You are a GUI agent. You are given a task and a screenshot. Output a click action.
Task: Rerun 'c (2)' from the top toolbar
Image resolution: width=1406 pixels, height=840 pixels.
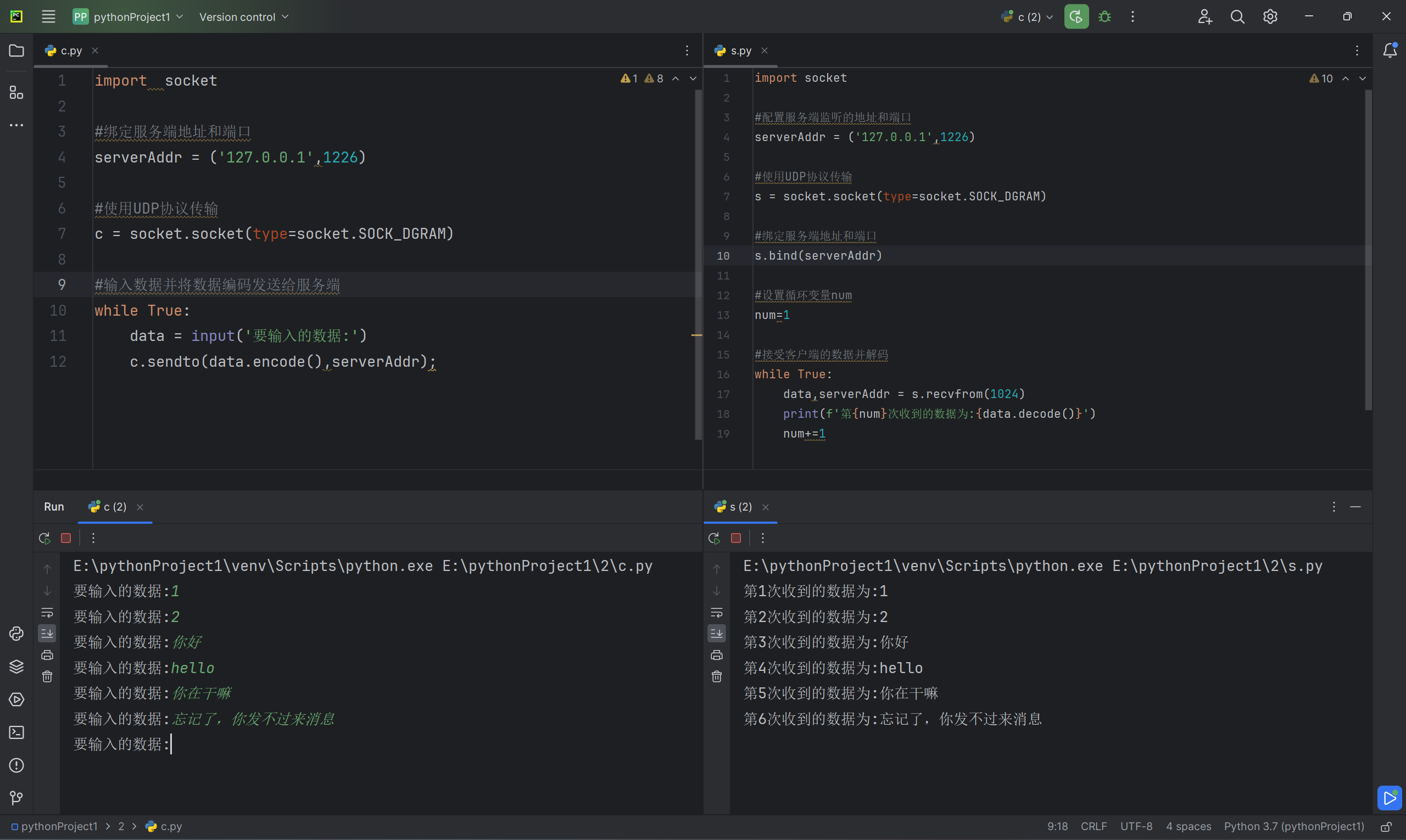[1076, 17]
